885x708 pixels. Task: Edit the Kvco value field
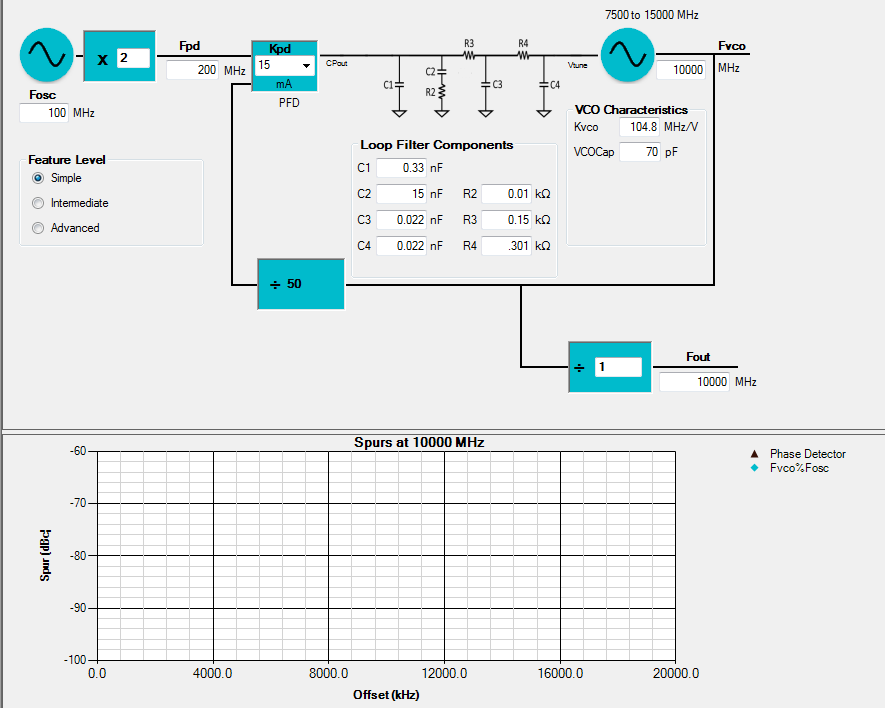(x=639, y=127)
